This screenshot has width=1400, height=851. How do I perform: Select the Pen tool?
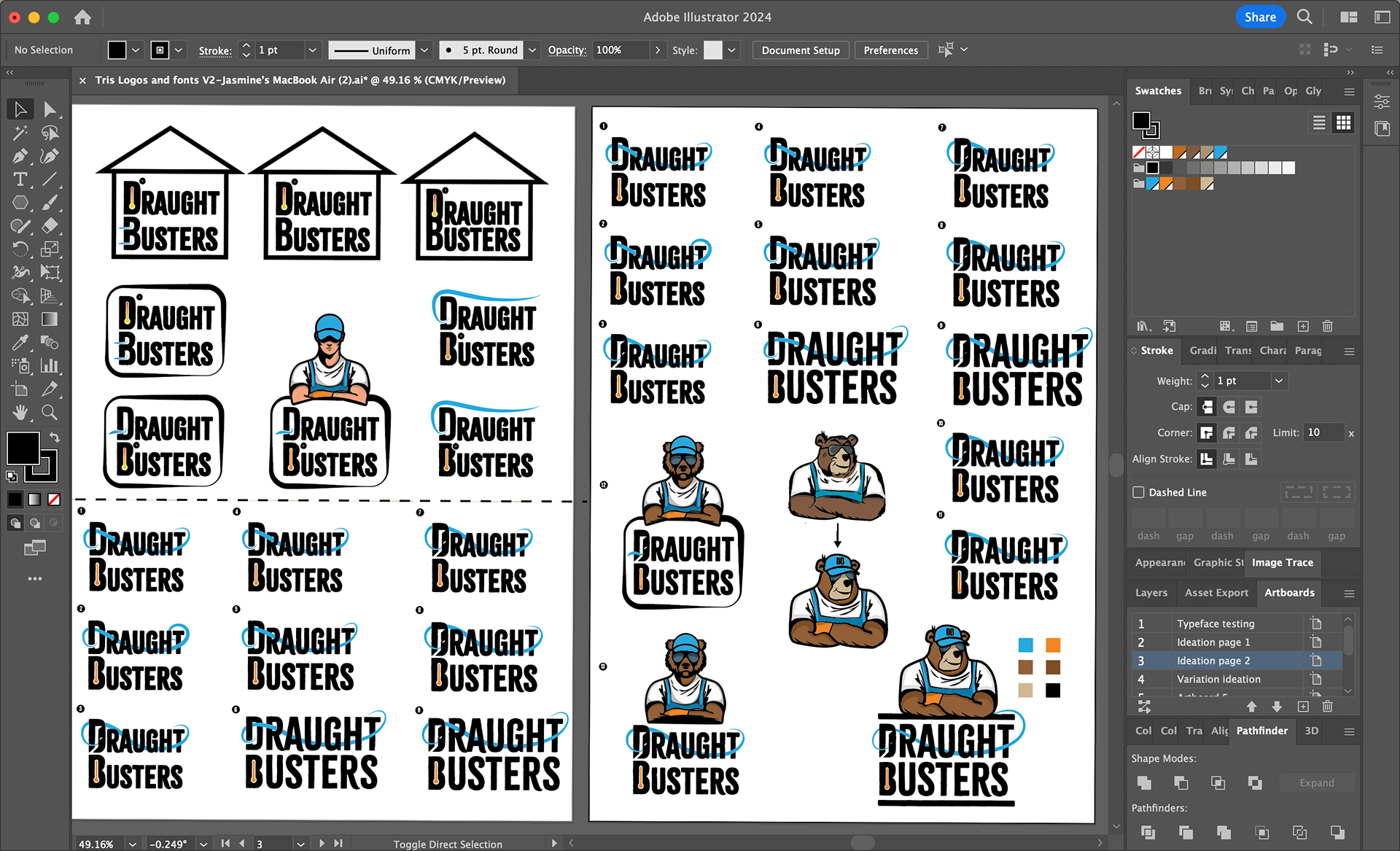click(x=20, y=156)
